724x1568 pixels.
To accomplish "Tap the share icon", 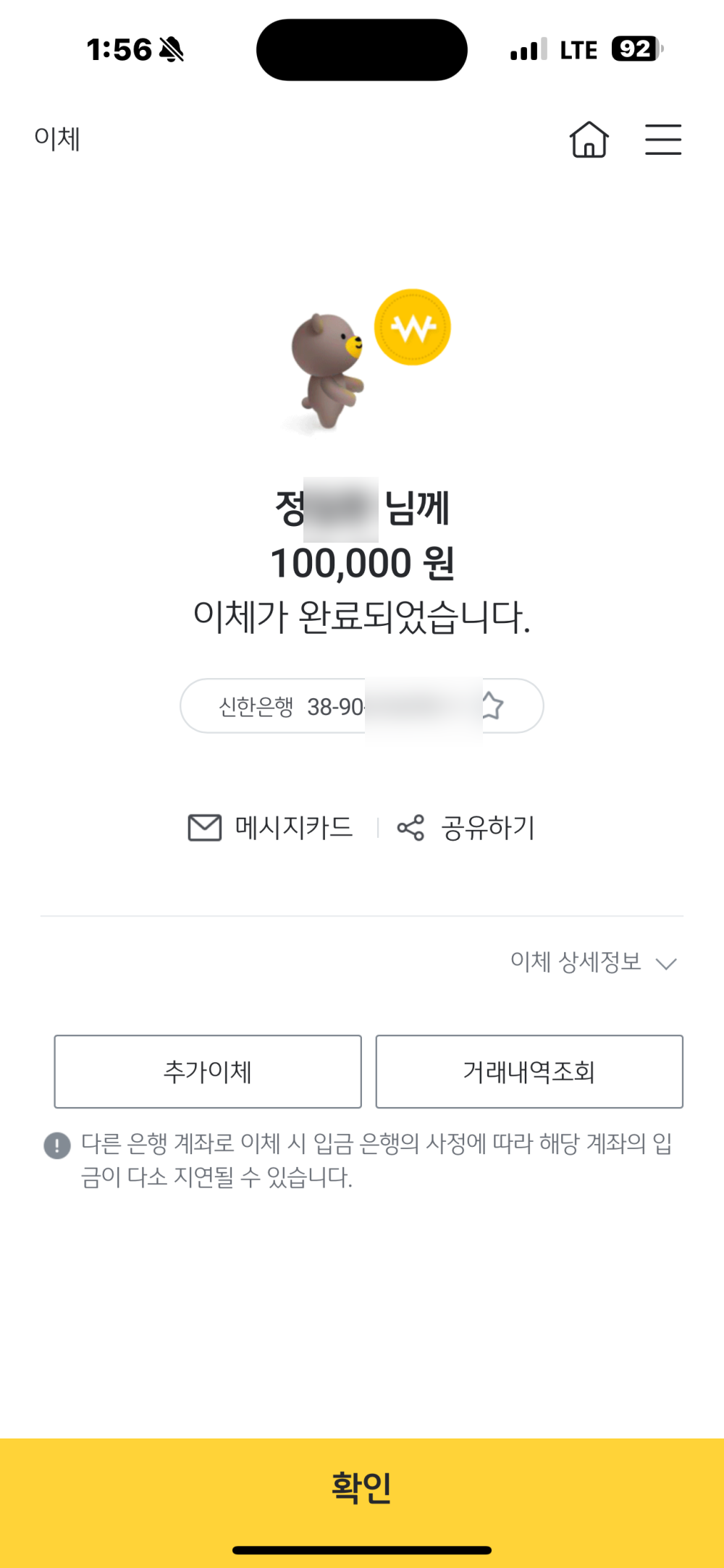I will 411,828.
